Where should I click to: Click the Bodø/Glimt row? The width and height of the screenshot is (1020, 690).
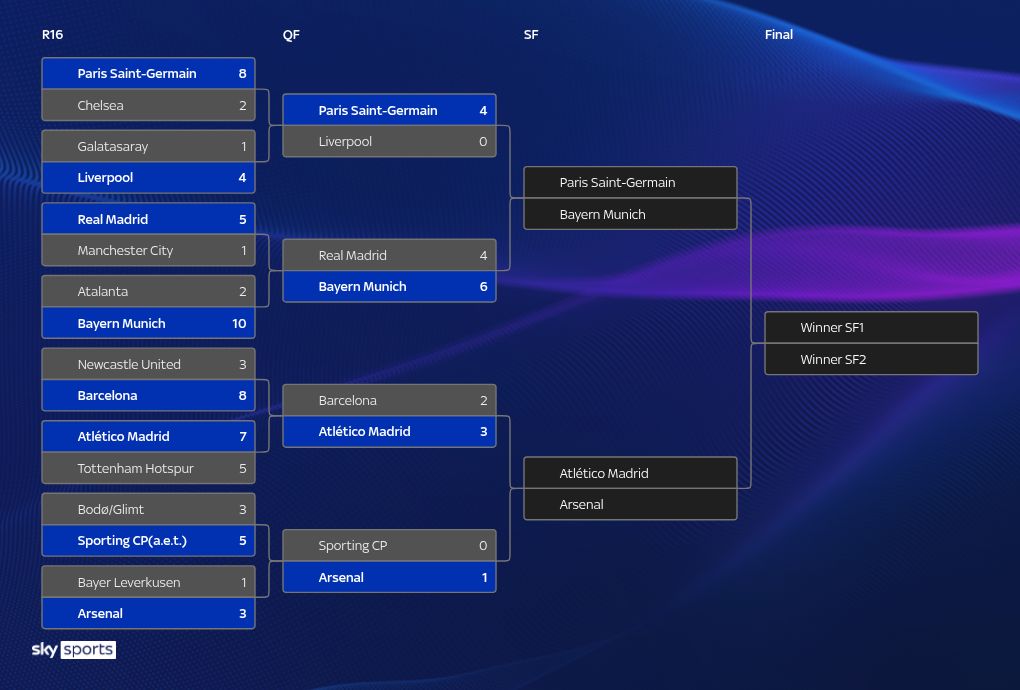point(148,509)
